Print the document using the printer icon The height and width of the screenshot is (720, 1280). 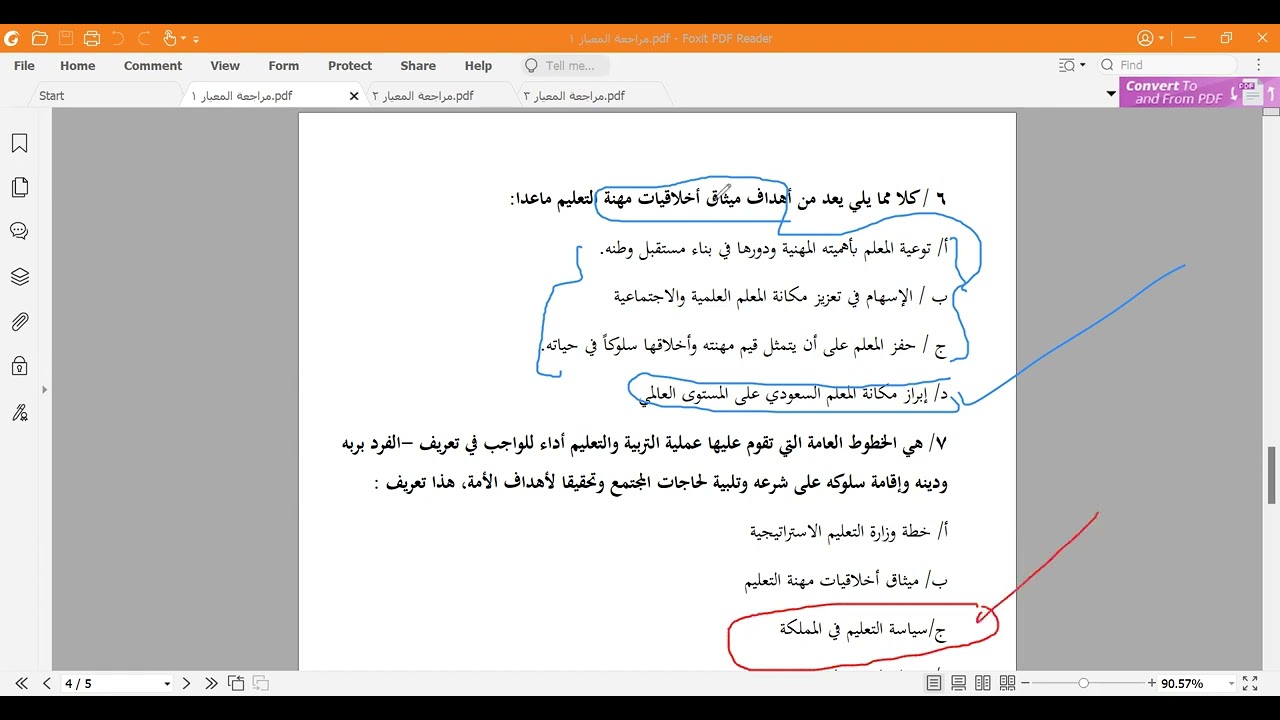[x=92, y=38]
